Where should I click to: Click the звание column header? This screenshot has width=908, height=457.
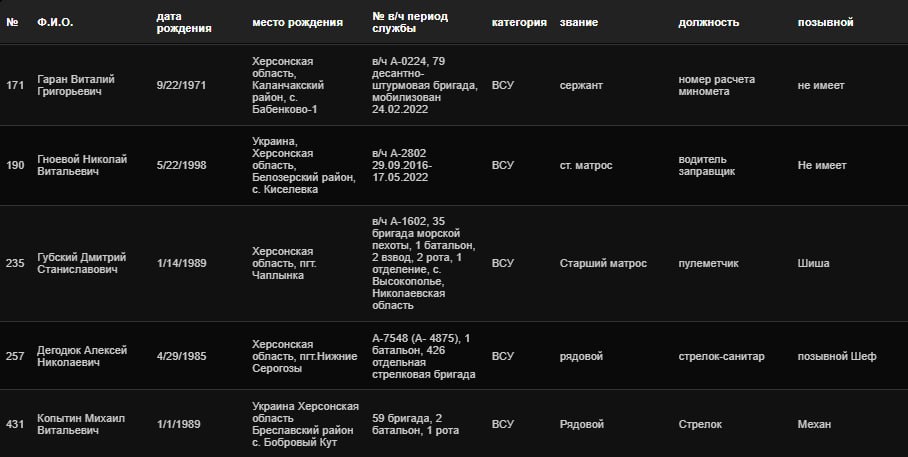tap(579, 23)
